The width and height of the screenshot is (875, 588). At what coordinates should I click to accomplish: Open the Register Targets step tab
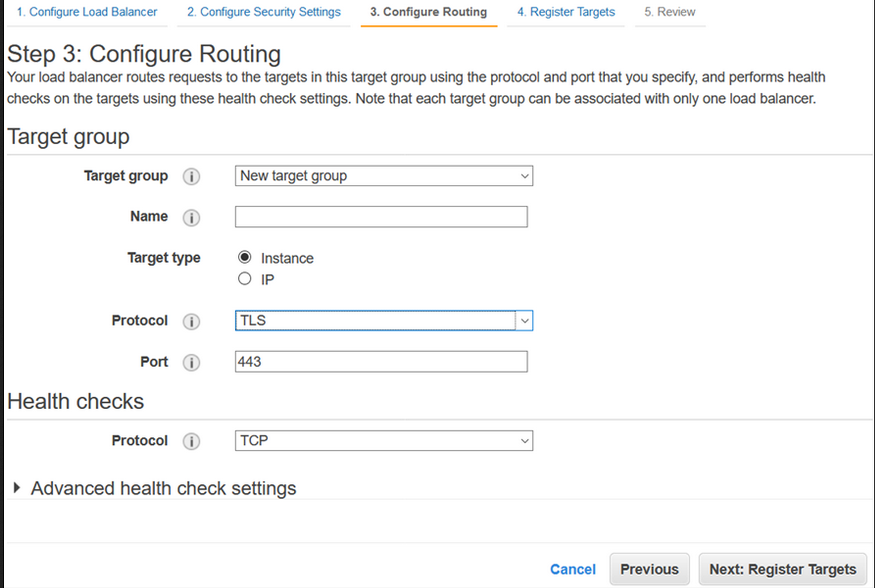566,12
